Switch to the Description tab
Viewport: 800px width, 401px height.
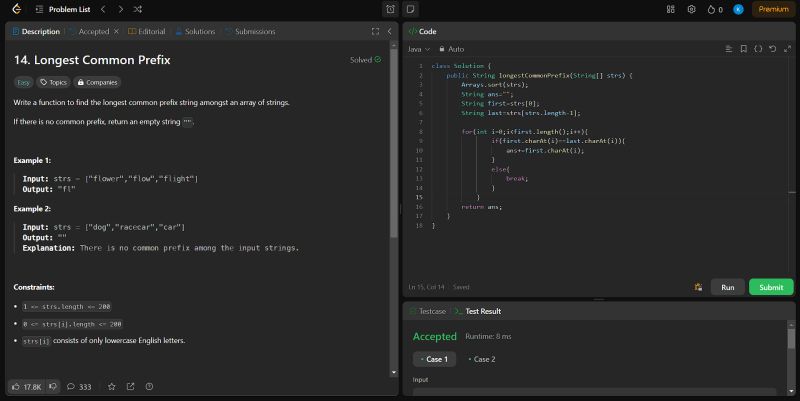36,31
